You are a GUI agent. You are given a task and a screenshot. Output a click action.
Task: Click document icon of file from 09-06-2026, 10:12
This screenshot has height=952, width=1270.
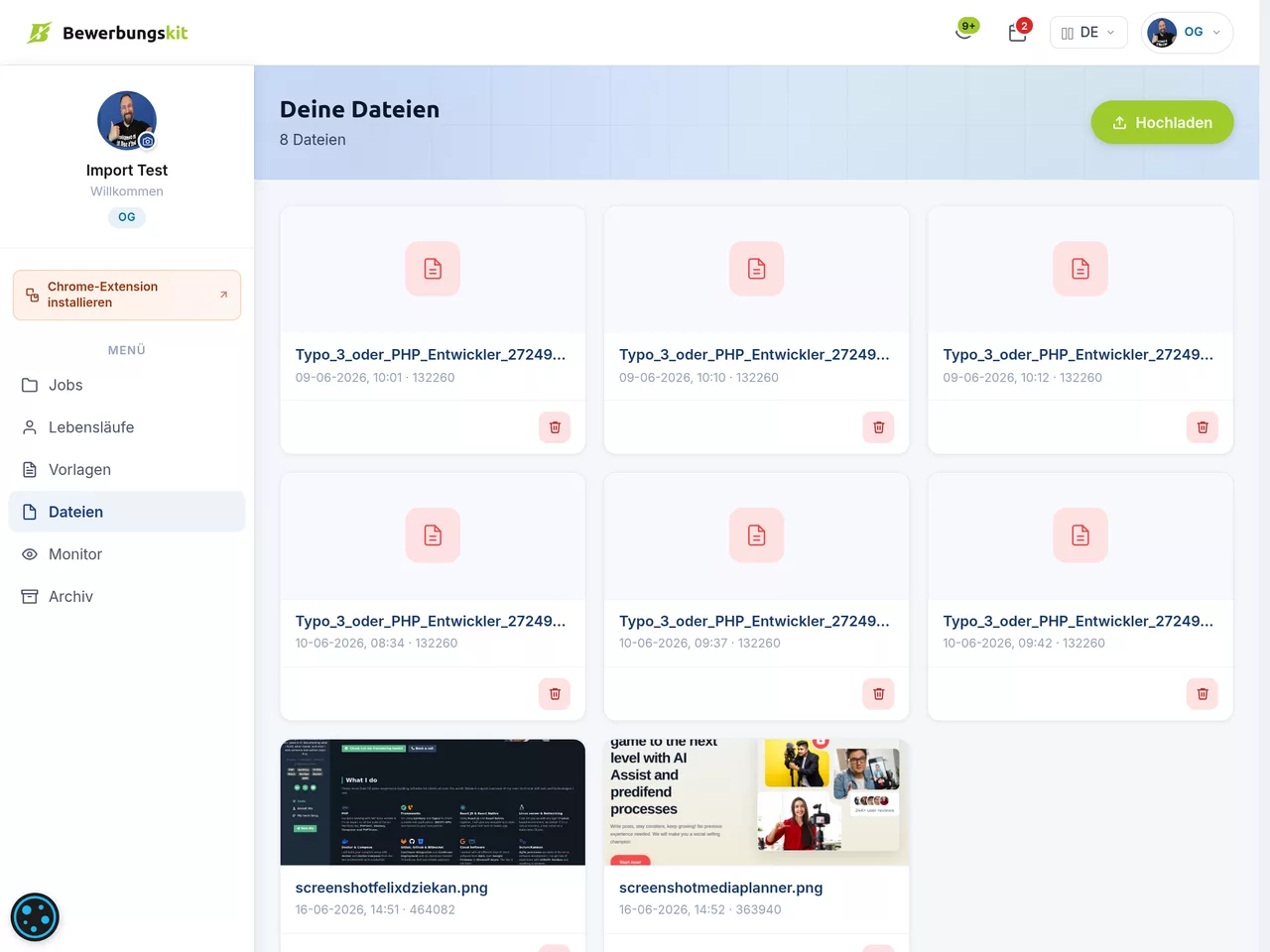[1080, 269]
